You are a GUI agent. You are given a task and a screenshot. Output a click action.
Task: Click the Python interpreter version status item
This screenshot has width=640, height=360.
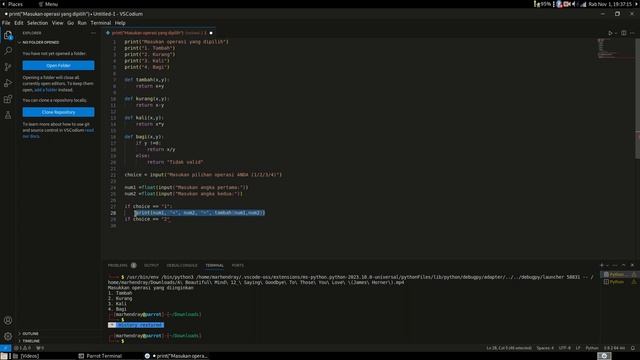coord(614,348)
